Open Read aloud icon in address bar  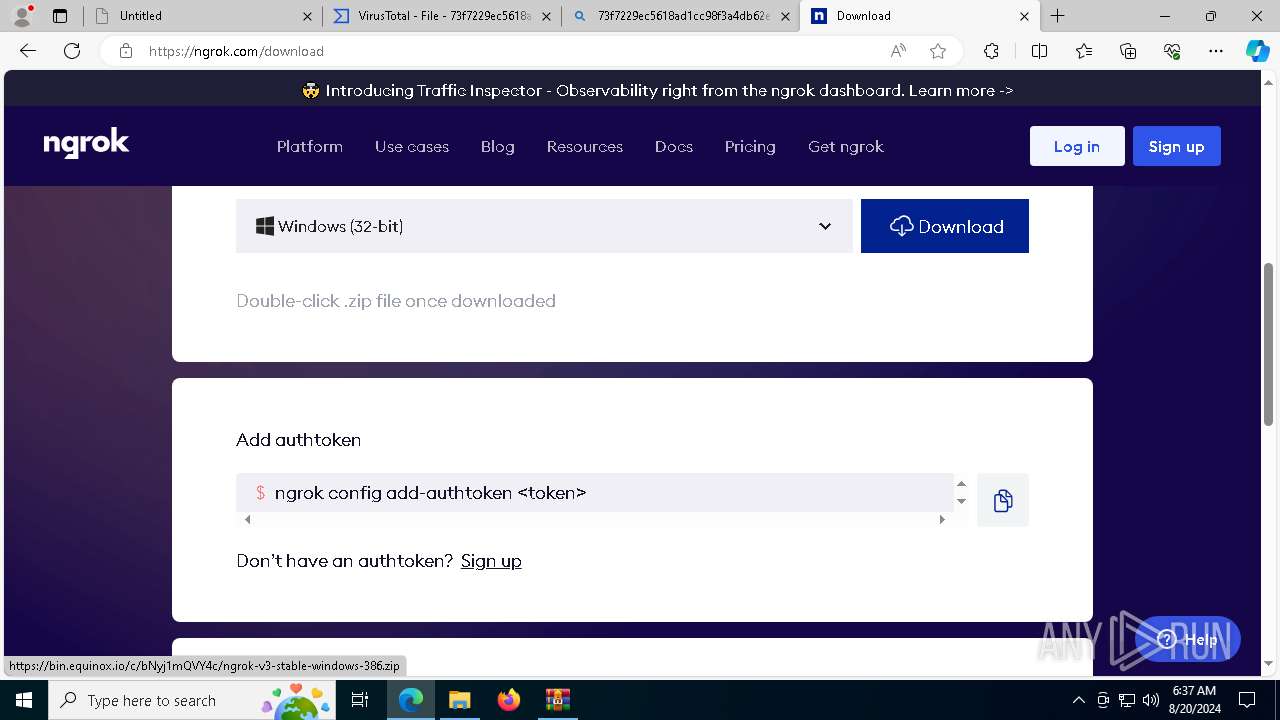[898, 51]
